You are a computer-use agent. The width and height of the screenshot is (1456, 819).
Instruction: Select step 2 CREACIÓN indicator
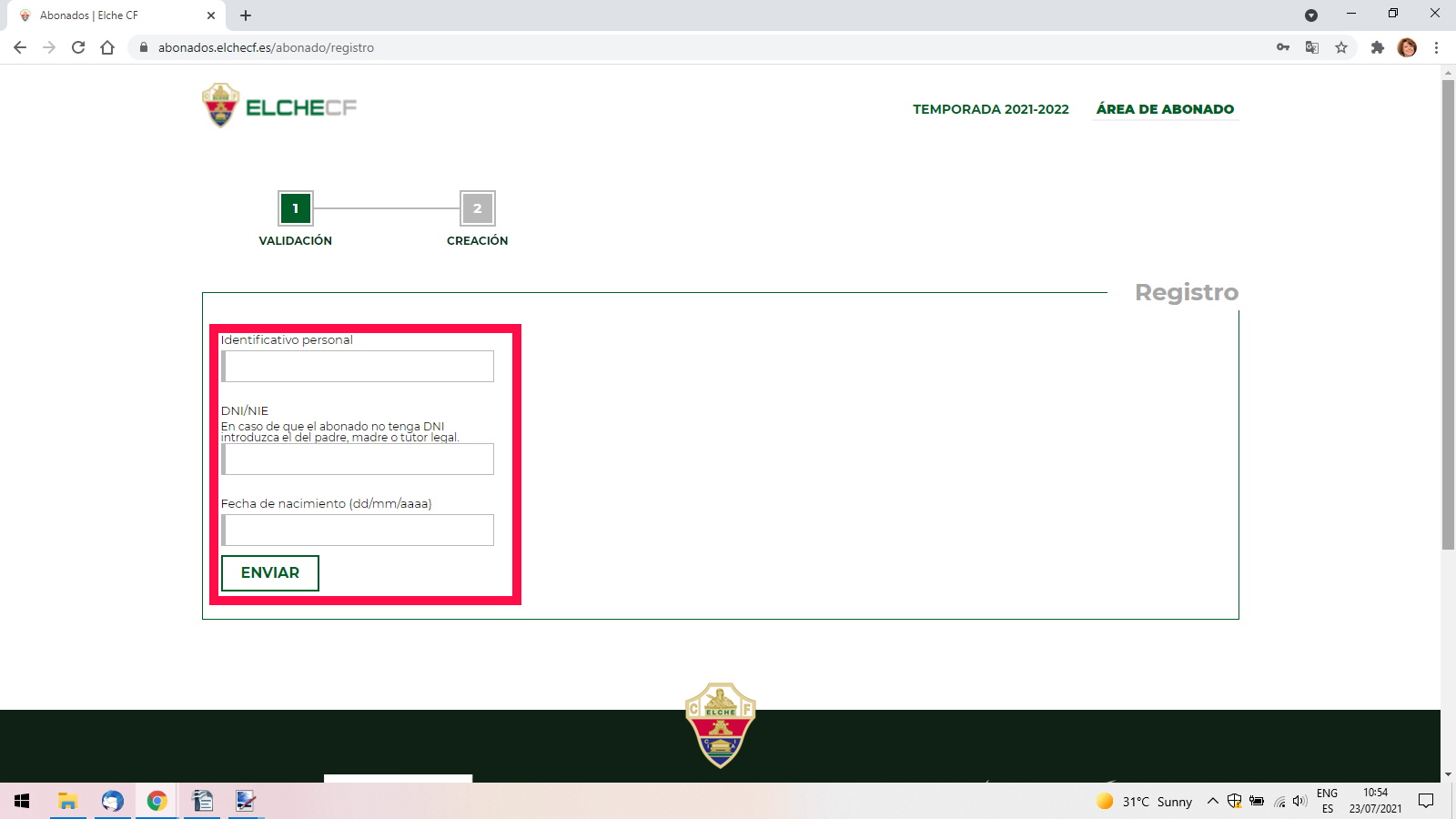point(477,207)
